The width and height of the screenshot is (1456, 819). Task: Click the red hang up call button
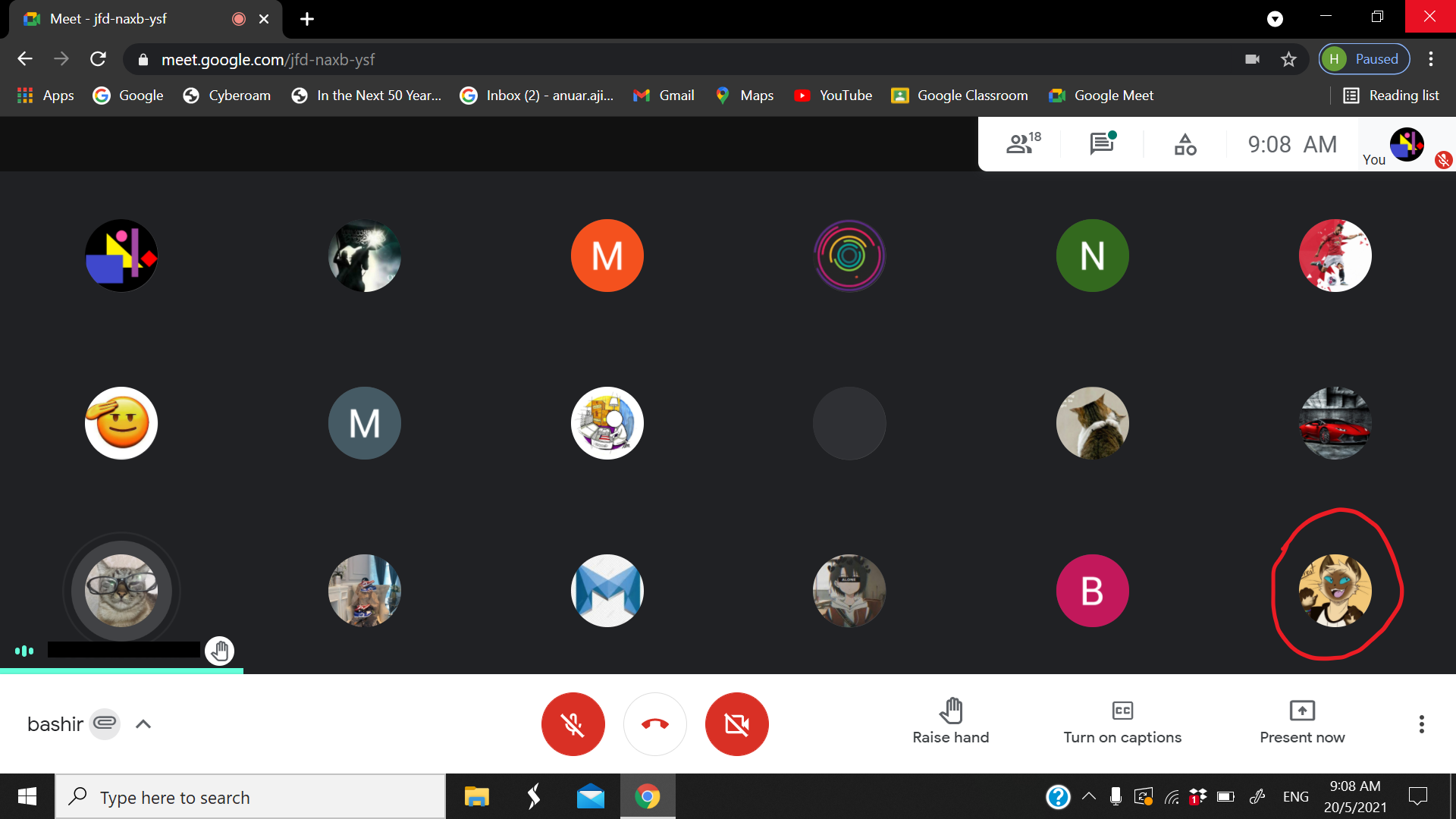(x=654, y=724)
